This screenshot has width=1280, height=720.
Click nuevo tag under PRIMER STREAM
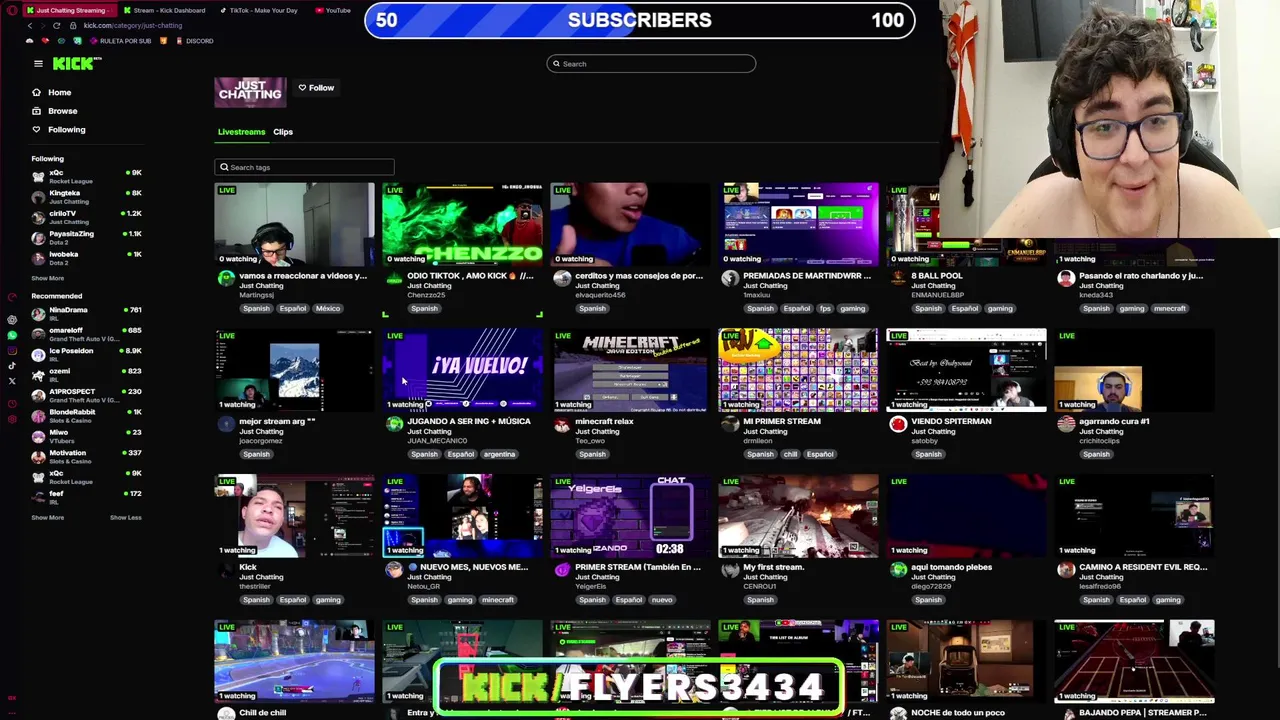pos(662,600)
